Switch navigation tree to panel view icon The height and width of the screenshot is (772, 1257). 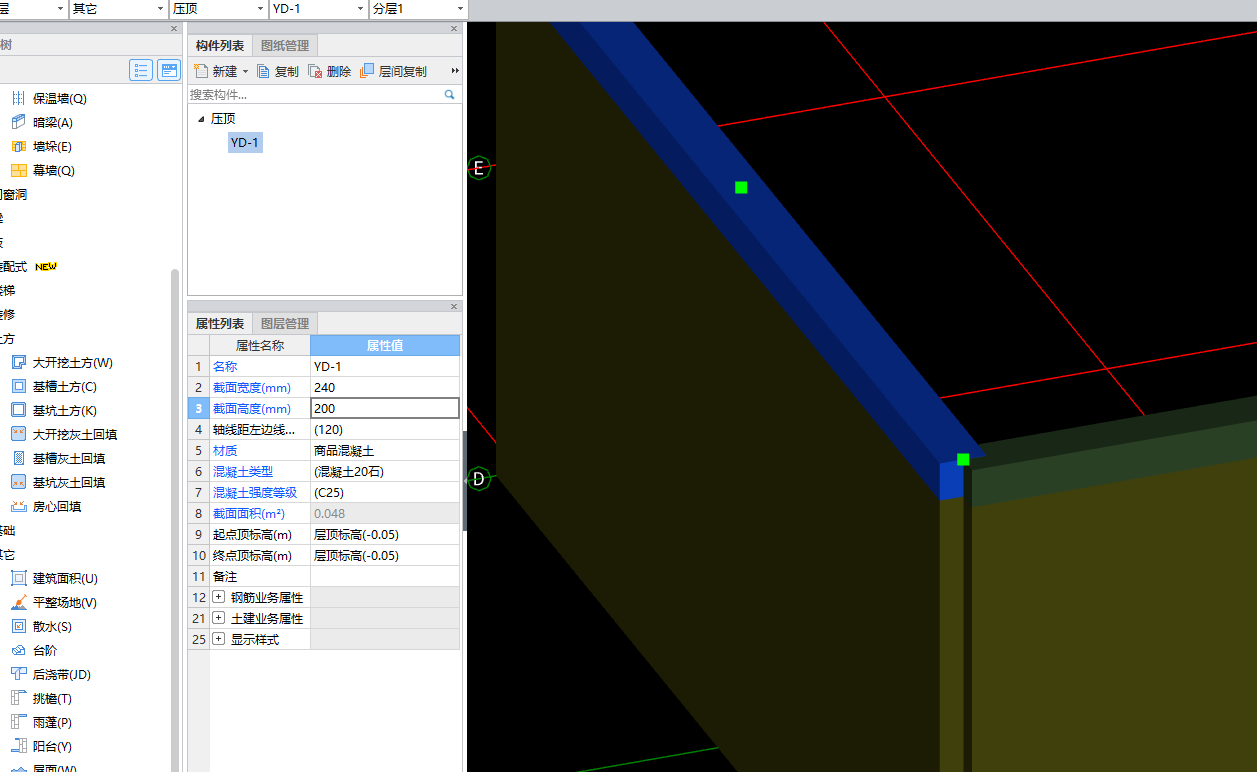tap(169, 70)
